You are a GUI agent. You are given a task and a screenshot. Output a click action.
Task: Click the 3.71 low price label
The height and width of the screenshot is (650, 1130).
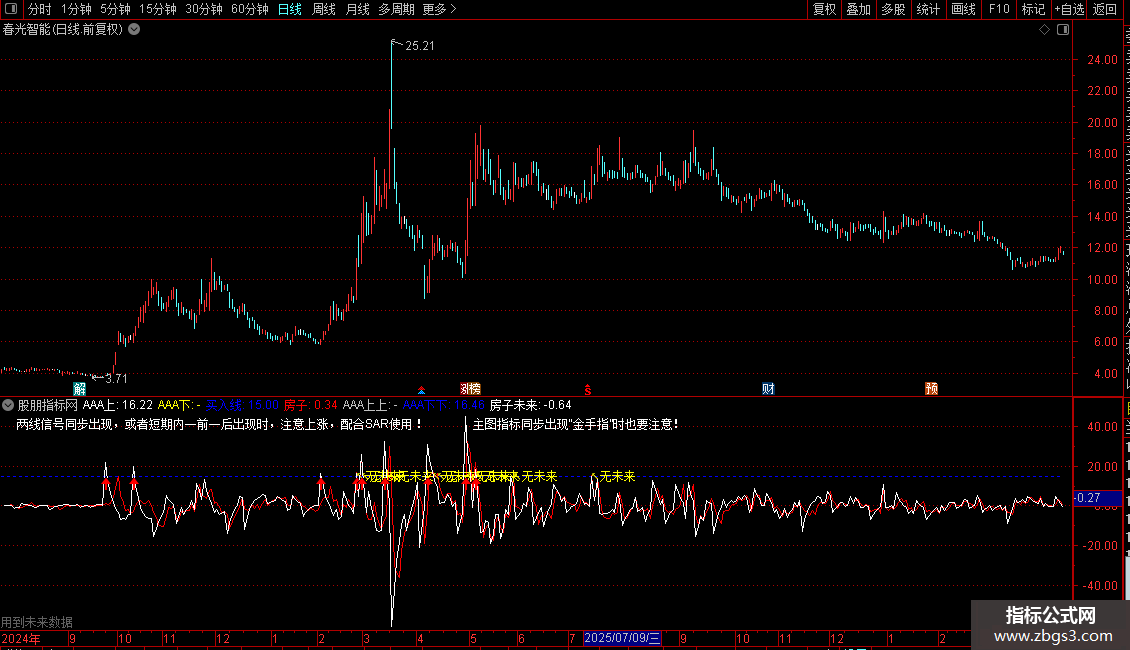(116, 378)
